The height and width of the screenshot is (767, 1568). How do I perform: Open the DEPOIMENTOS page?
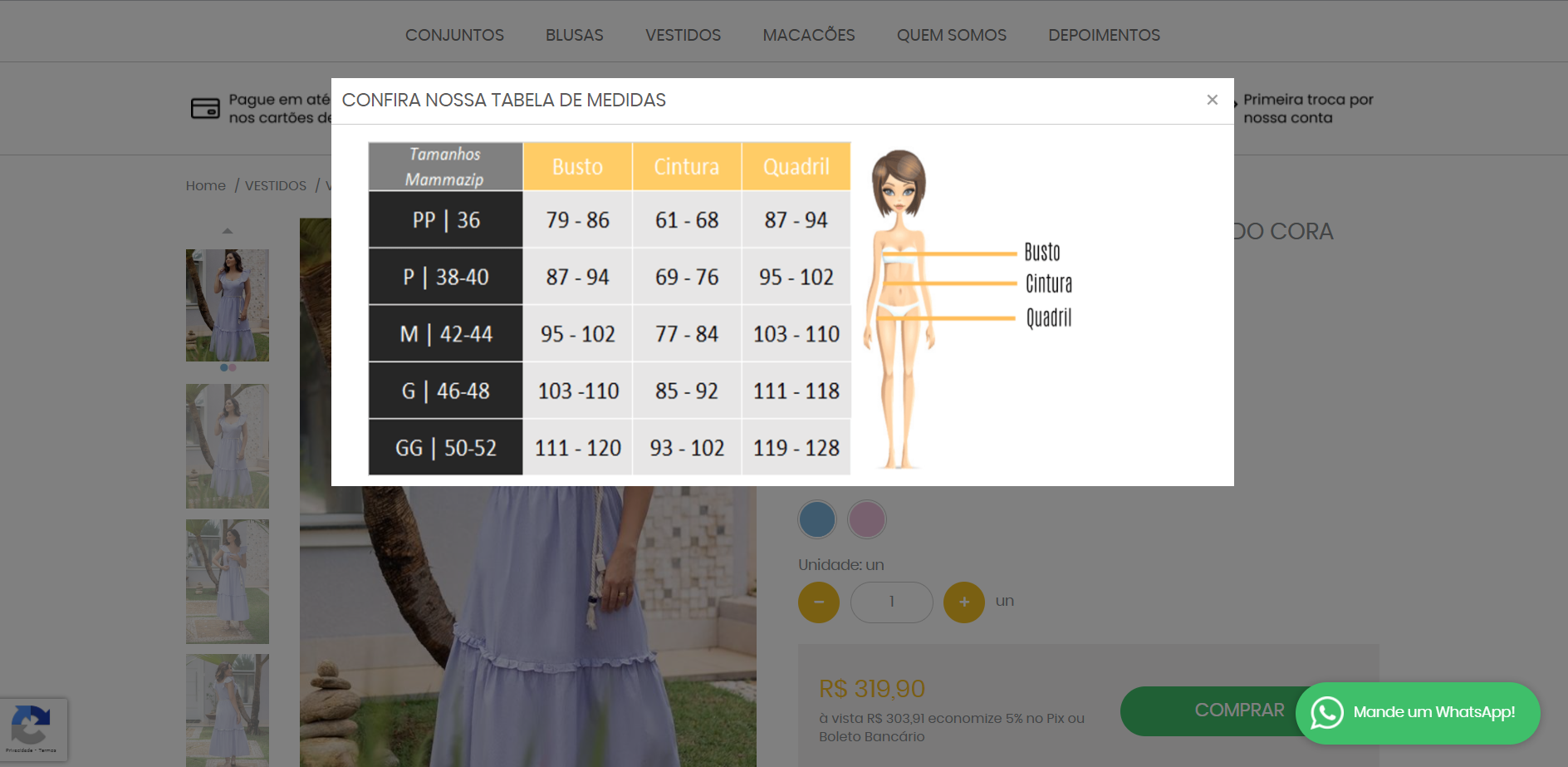point(1104,35)
